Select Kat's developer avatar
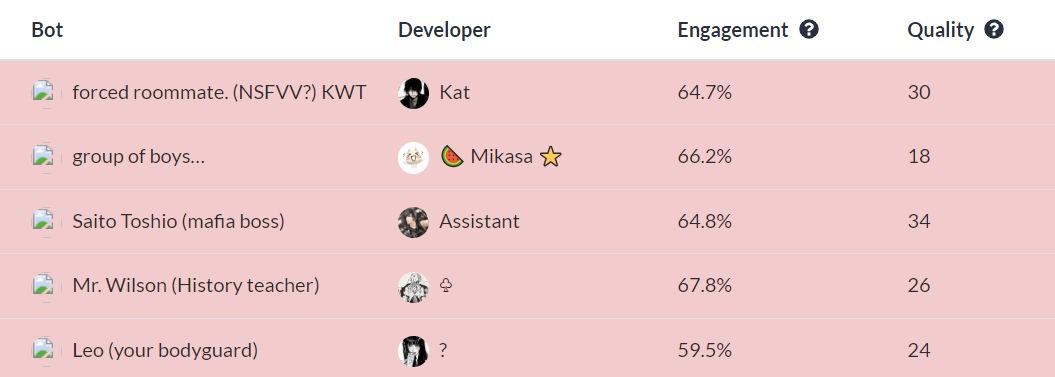 (x=413, y=93)
